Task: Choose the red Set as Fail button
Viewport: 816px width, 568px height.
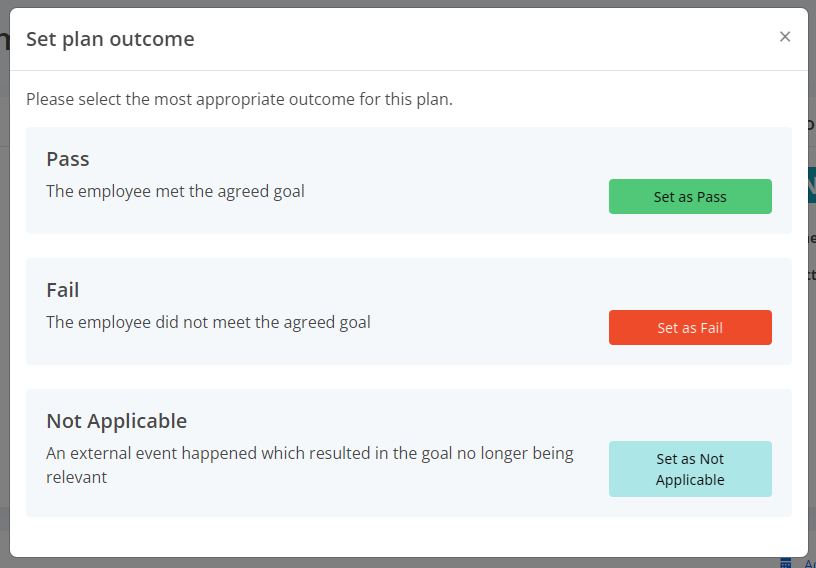Action: [x=690, y=327]
